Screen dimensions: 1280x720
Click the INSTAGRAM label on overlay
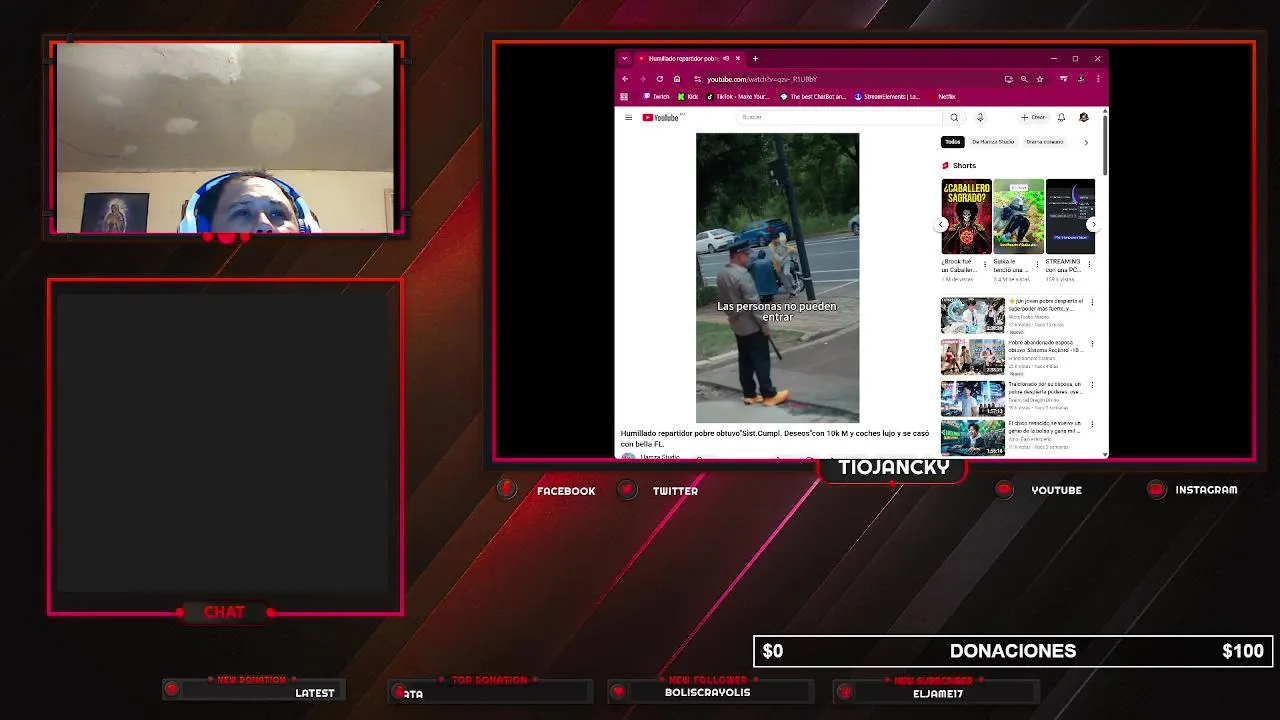coord(1206,490)
